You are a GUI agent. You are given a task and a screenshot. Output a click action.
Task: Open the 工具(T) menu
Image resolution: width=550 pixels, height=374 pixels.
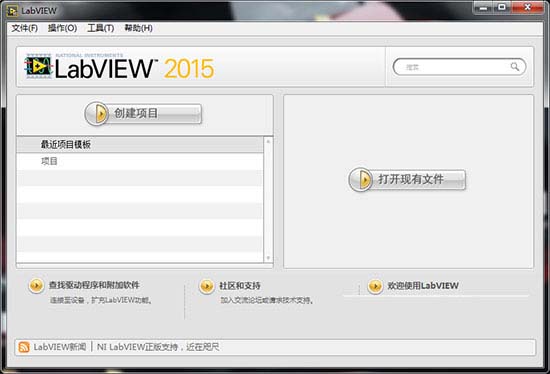click(x=101, y=28)
